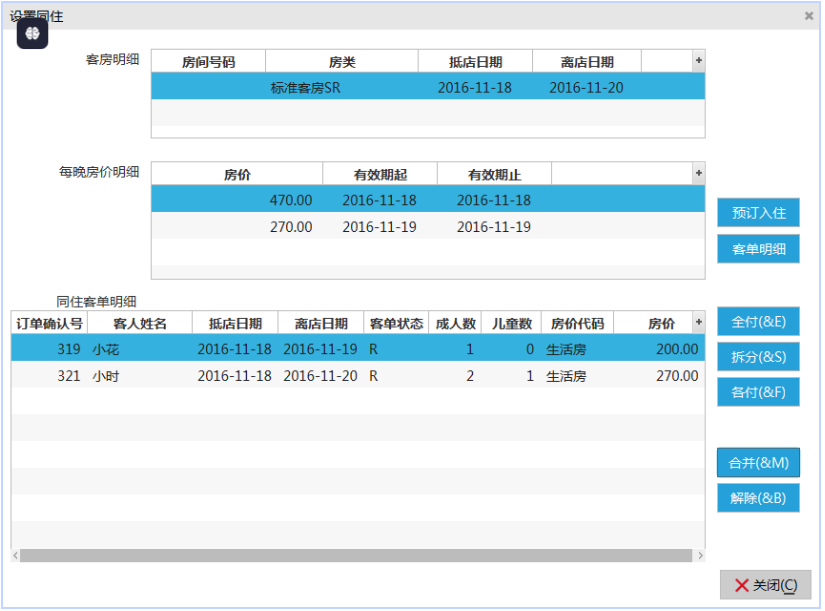This screenshot has width=825, height=611.
Task: Choose 各付(&F) payment option
Action: tap(758, 392)
